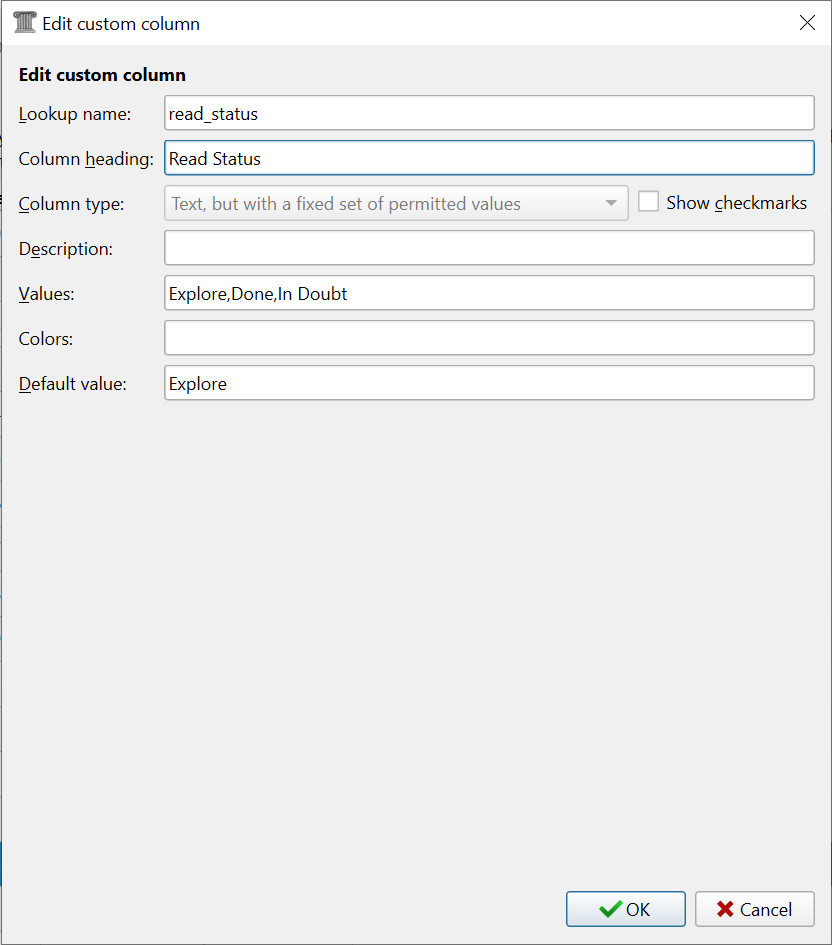Close the Edit custom column dialog window
The width and height of the screenshot is (832, 945).
point(807,23)
